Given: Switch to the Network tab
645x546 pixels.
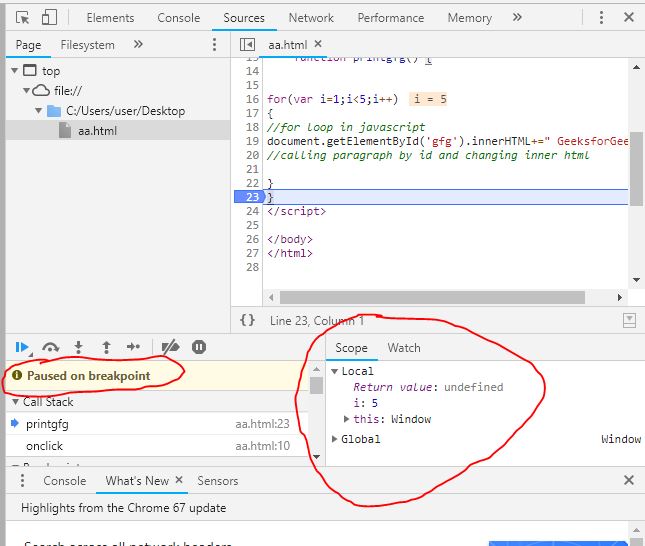Looking at the screenshot, I should (311, 18).
